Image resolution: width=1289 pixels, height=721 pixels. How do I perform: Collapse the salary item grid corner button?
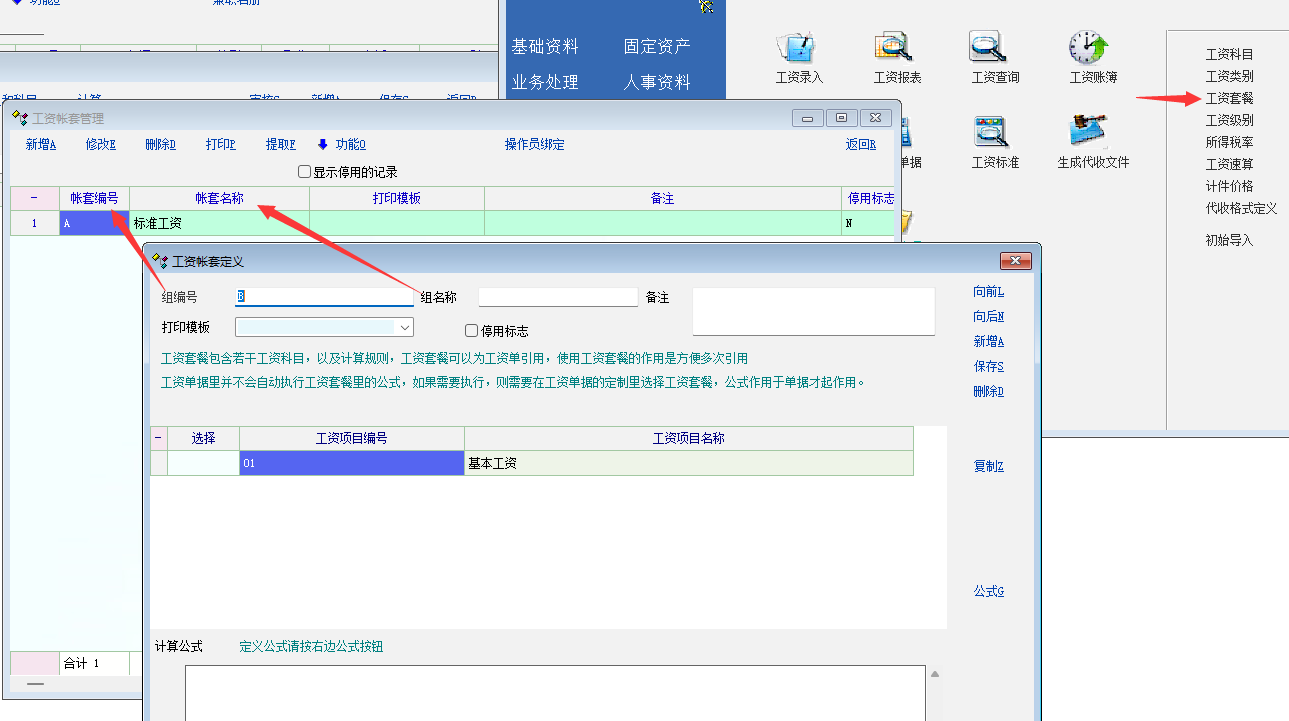[158, 438]
